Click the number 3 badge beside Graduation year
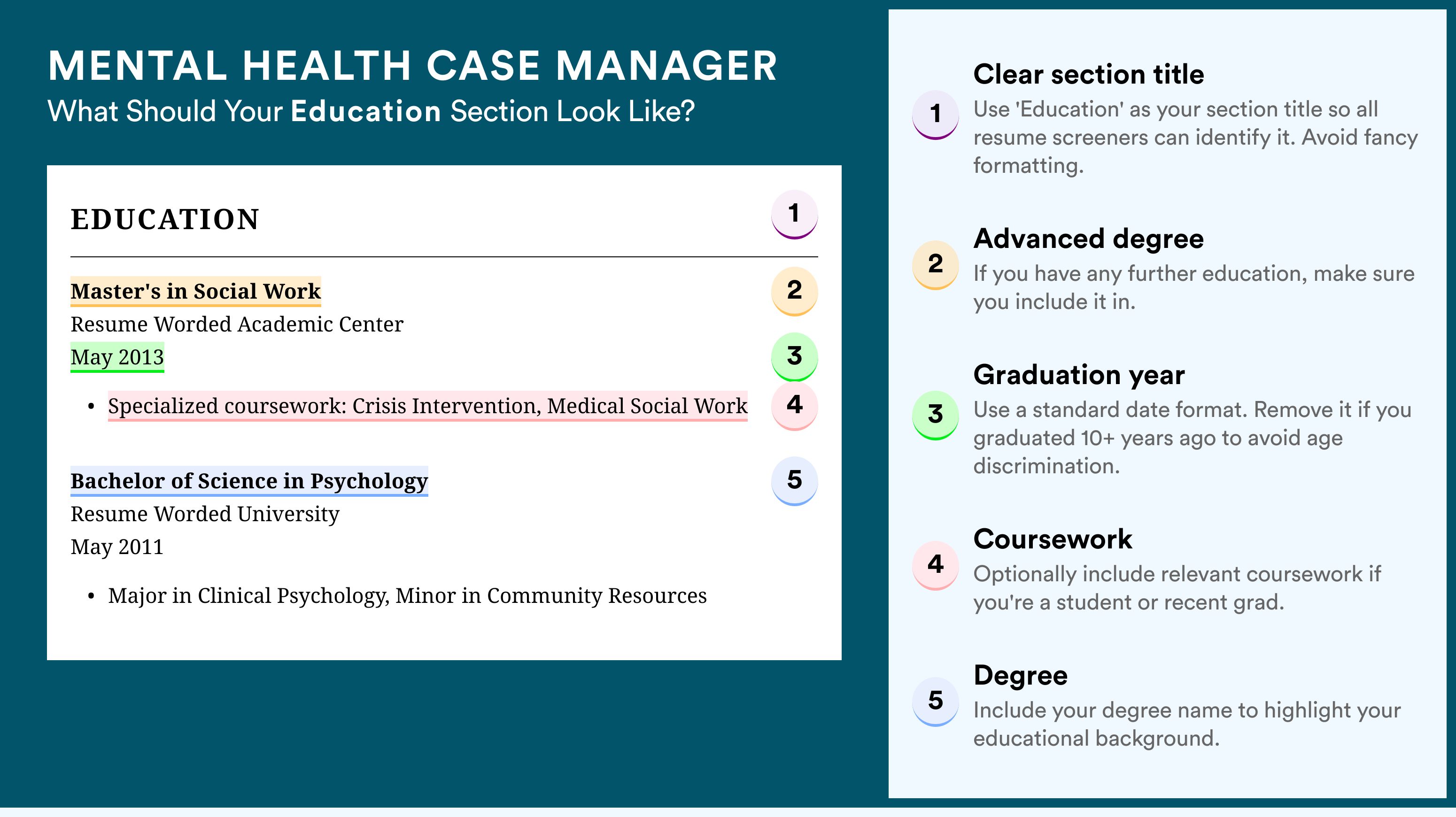Viewport: 1456px width, 817px height. click(936, 415)
